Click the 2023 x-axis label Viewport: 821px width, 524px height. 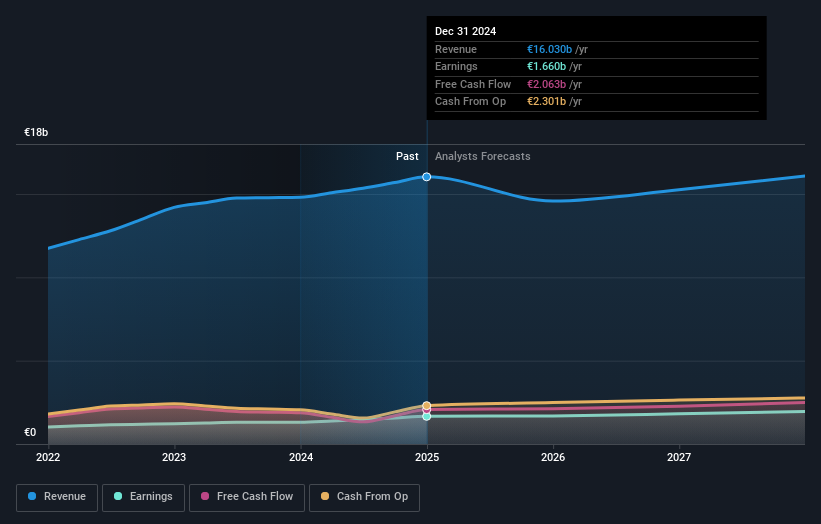coord(174,457)
